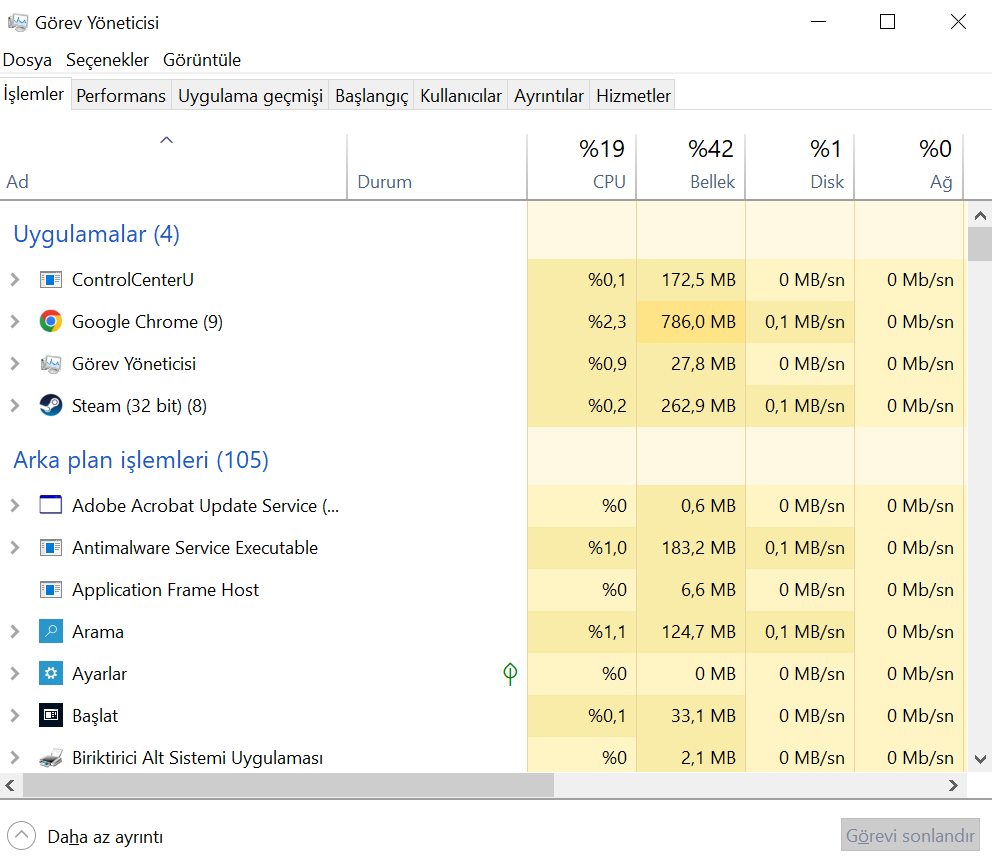Viewport: 992px width, 866px height.
Task: Click the vertical scrollbar down arrow
Action: pos(979,759)
